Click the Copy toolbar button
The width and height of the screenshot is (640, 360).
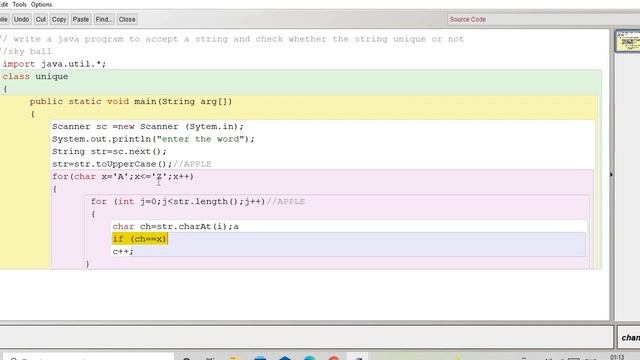(59, 19)
